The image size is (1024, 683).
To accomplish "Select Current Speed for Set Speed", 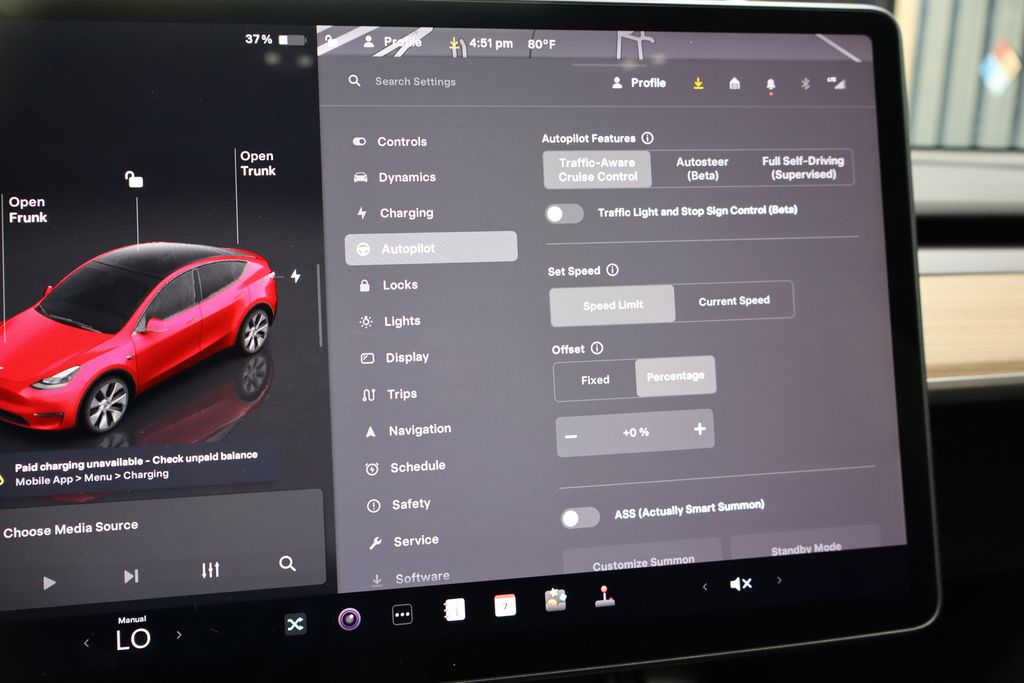I will 734,301.
